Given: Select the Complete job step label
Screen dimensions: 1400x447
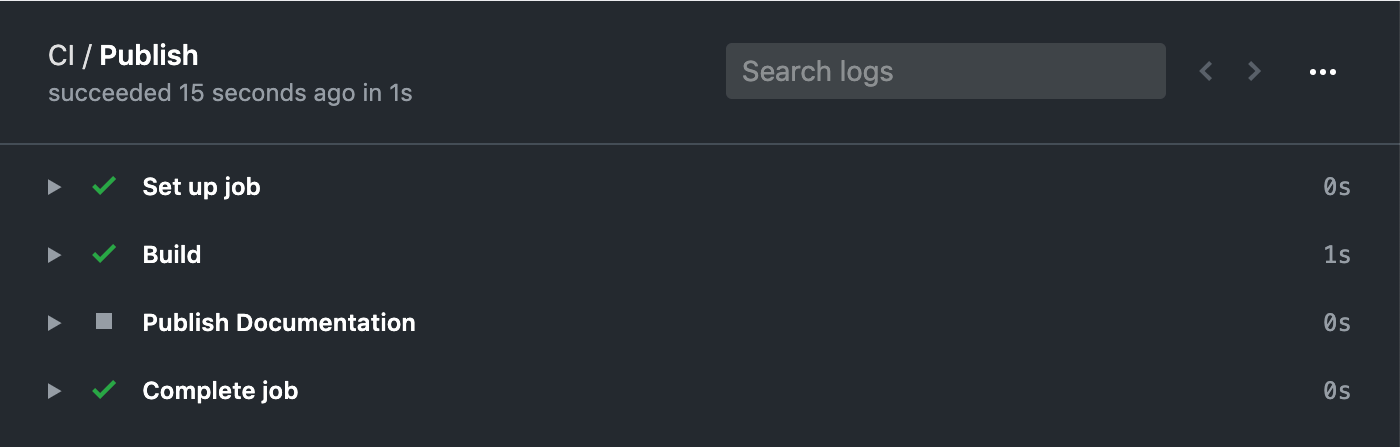Looking at the screenshot, I should 220,391.
